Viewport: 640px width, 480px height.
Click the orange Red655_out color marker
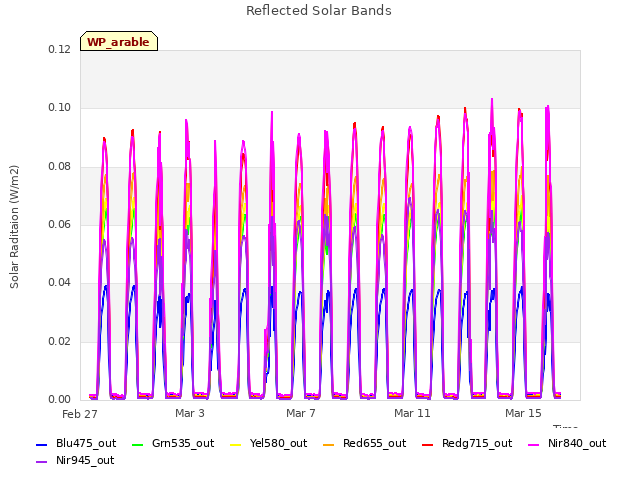click(329, 444)
